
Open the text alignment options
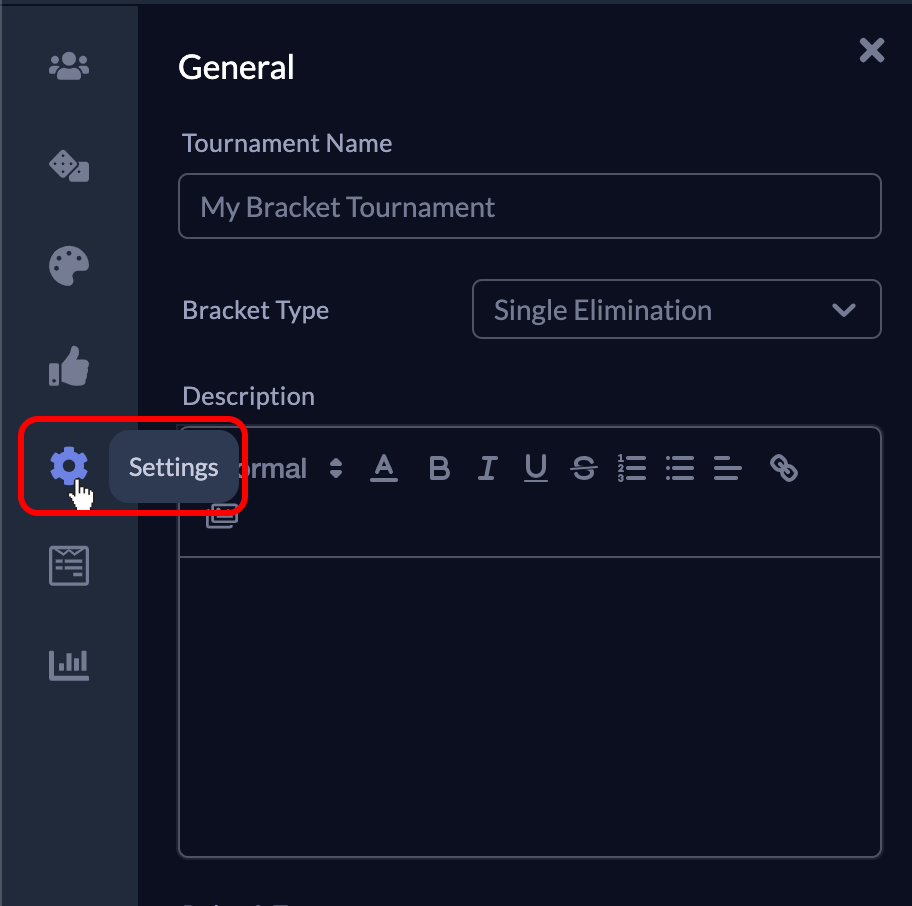point(728,467)
